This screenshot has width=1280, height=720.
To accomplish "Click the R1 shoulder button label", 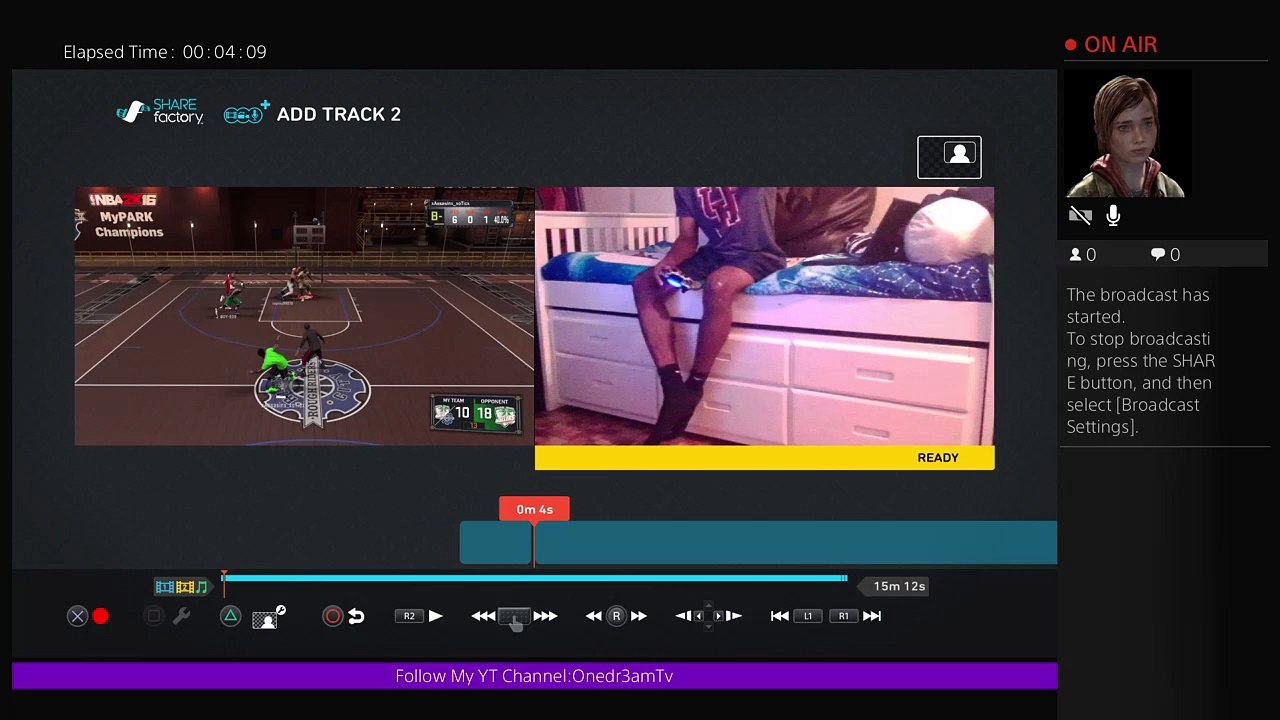I will pyautogui.click(x=844, y=616).
